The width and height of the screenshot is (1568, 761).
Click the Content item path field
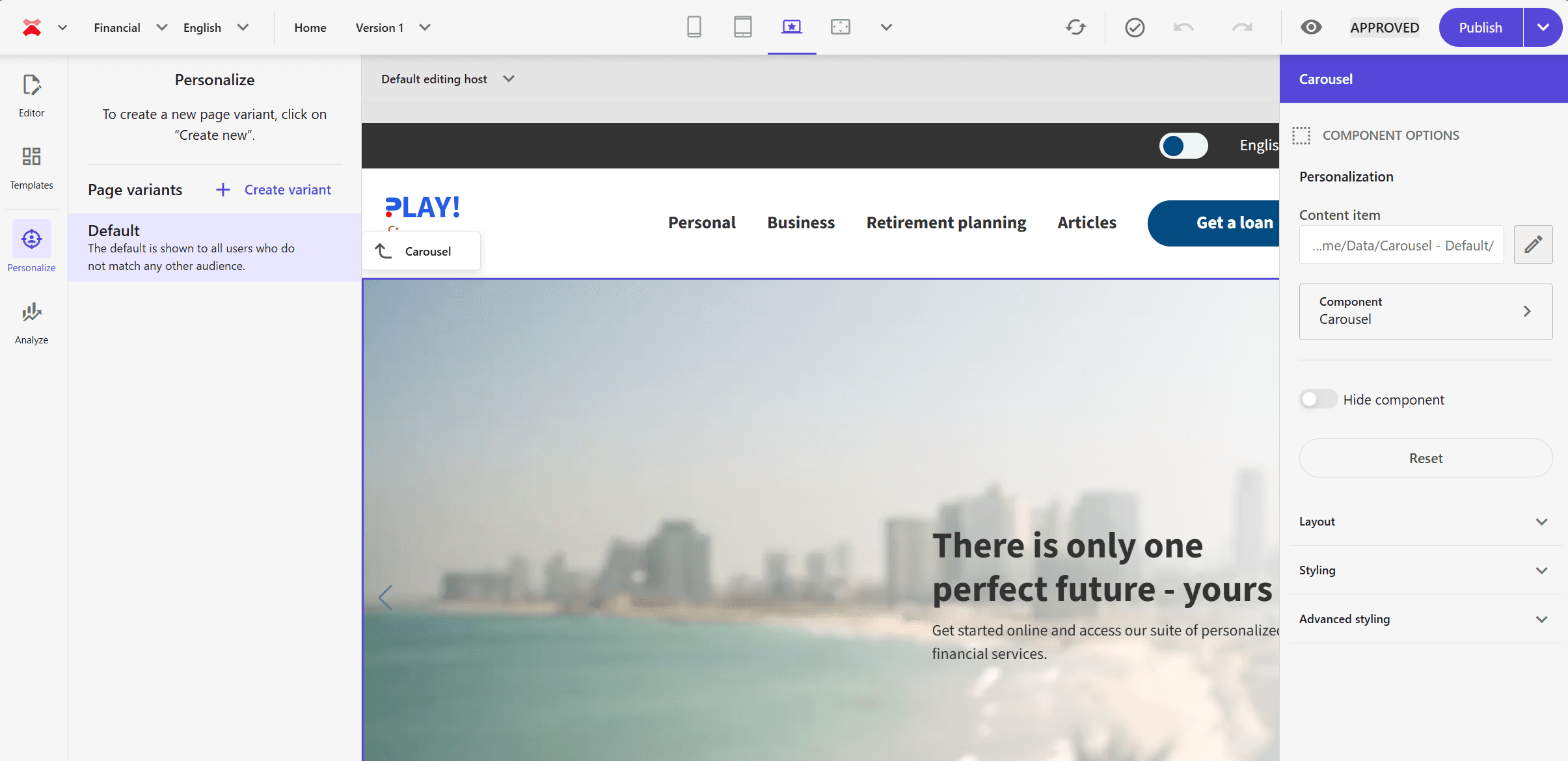[x=1401, y=245]
